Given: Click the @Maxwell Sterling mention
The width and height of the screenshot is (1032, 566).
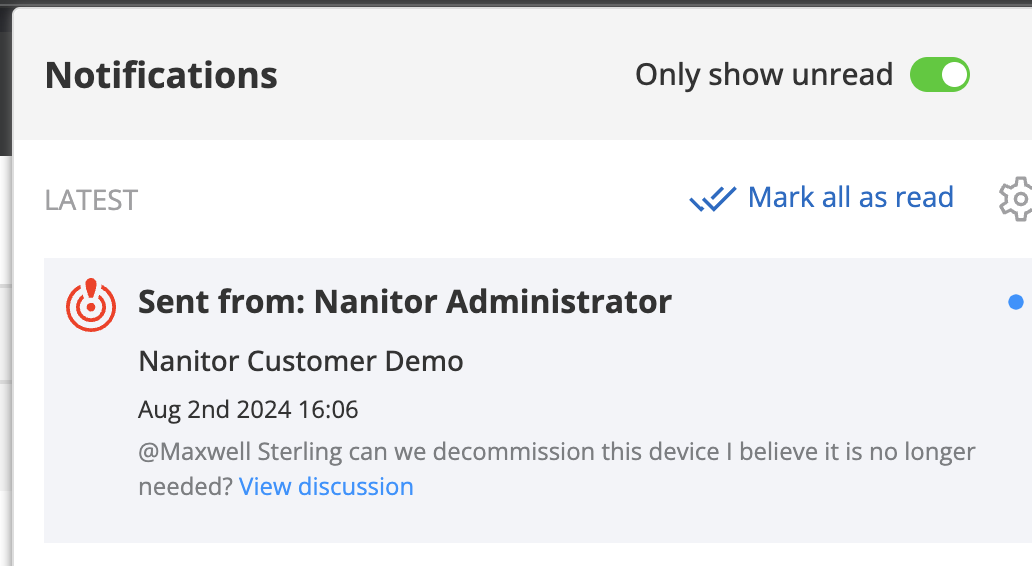Looking at the screenshot, I should (240, 452).
